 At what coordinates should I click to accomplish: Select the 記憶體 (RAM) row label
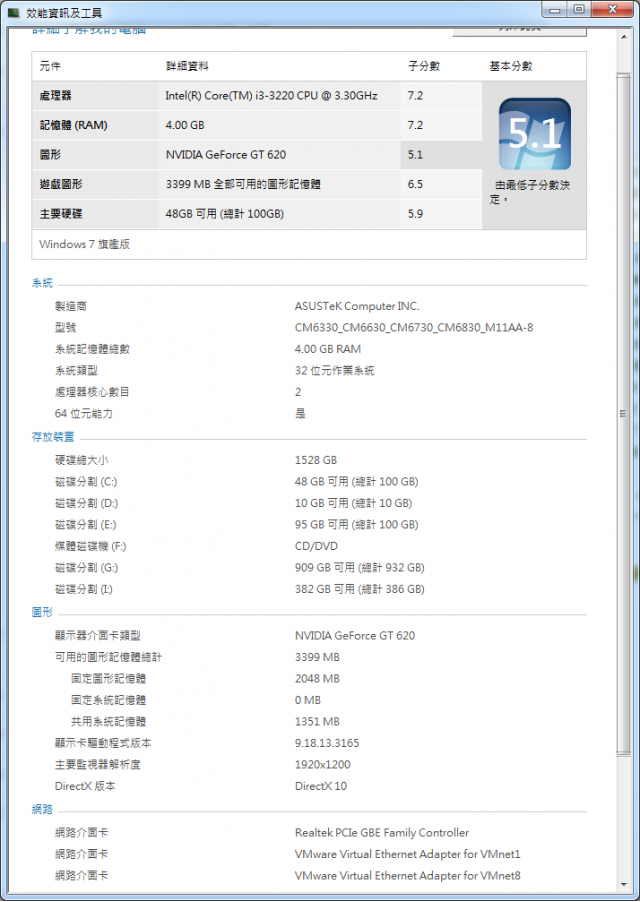(74, 125)
